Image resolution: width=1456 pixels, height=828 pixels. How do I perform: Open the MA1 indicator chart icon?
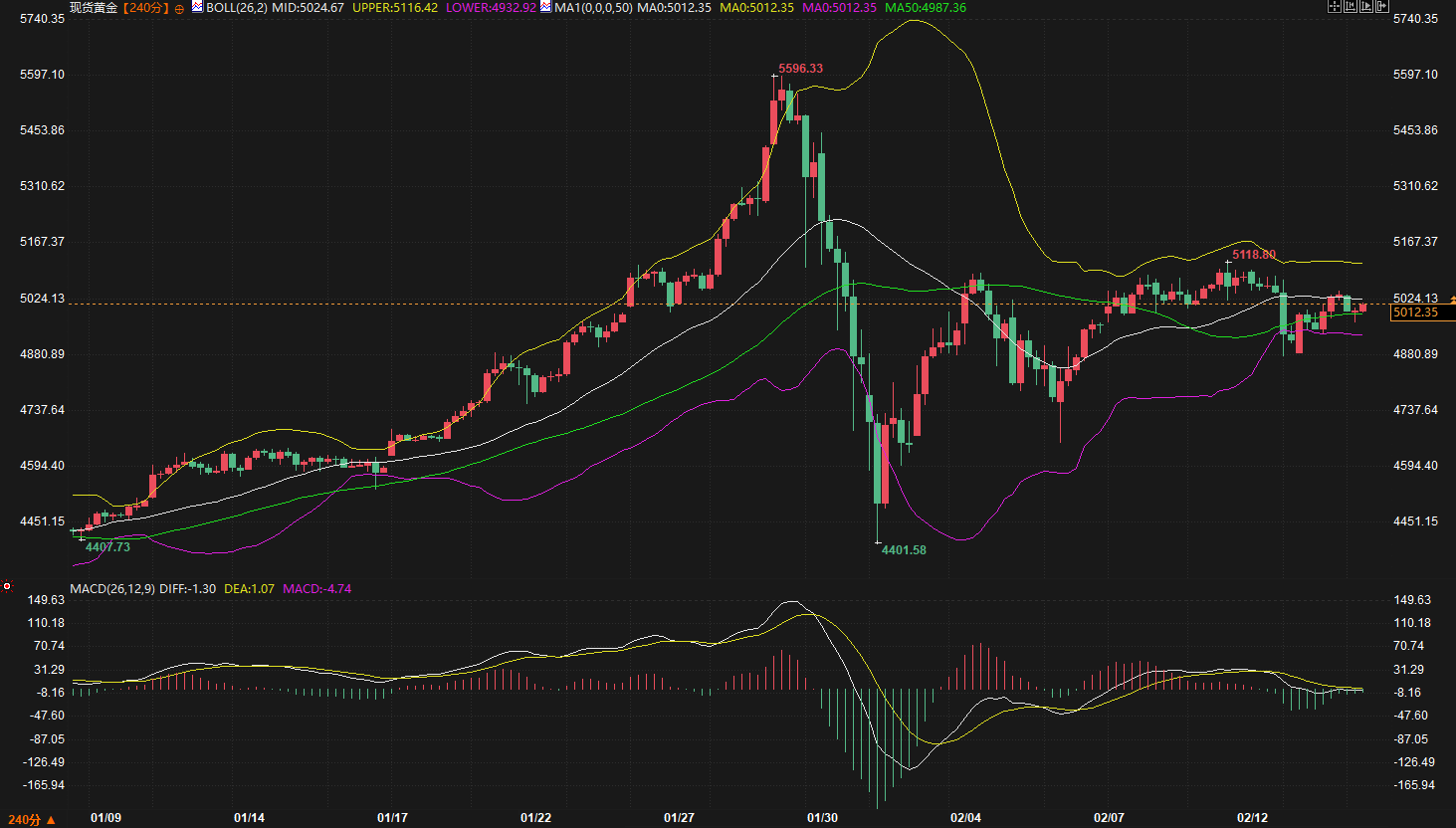tap(546, 7)
